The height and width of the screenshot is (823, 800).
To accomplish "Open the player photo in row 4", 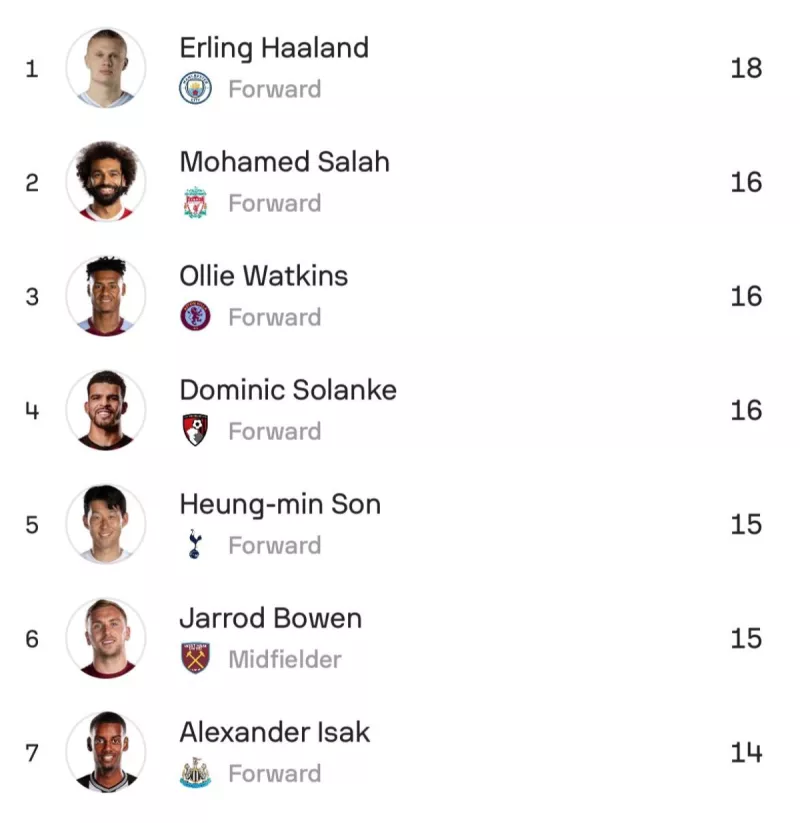I will 106,410.
